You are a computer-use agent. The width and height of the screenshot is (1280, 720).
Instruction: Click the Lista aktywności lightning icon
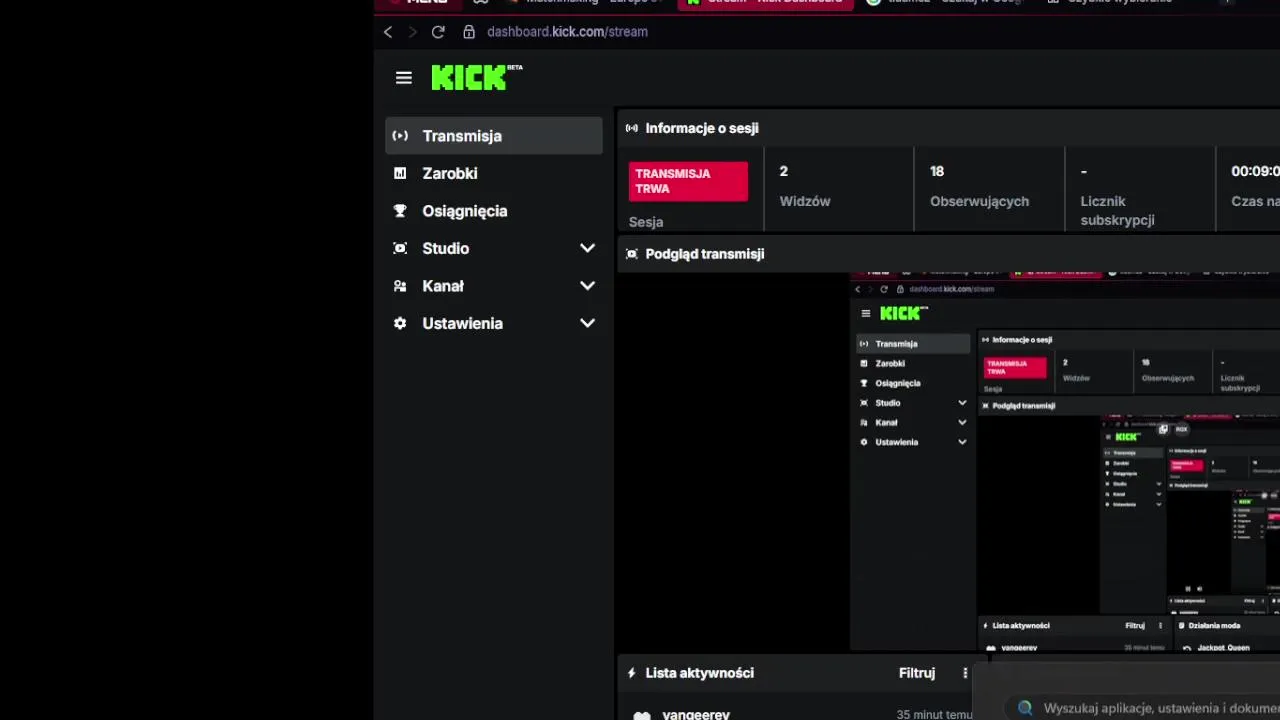(631, 673)
